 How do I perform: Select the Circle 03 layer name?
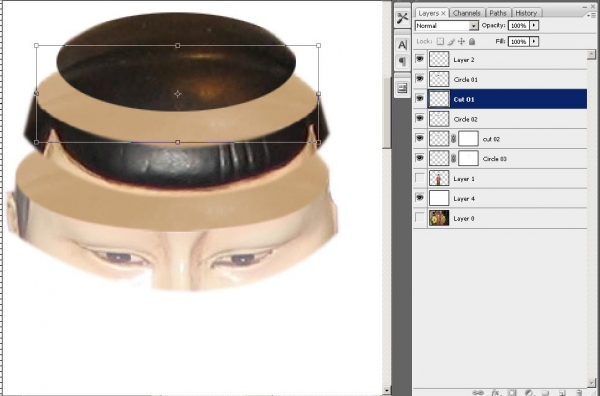[495, 159]
